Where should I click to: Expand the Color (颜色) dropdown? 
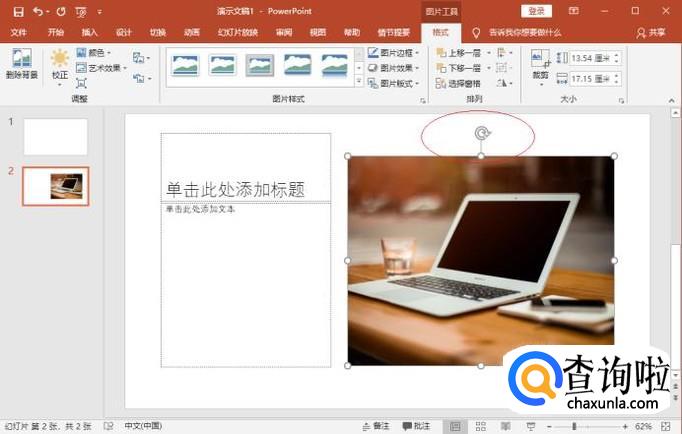click(98, 53)
